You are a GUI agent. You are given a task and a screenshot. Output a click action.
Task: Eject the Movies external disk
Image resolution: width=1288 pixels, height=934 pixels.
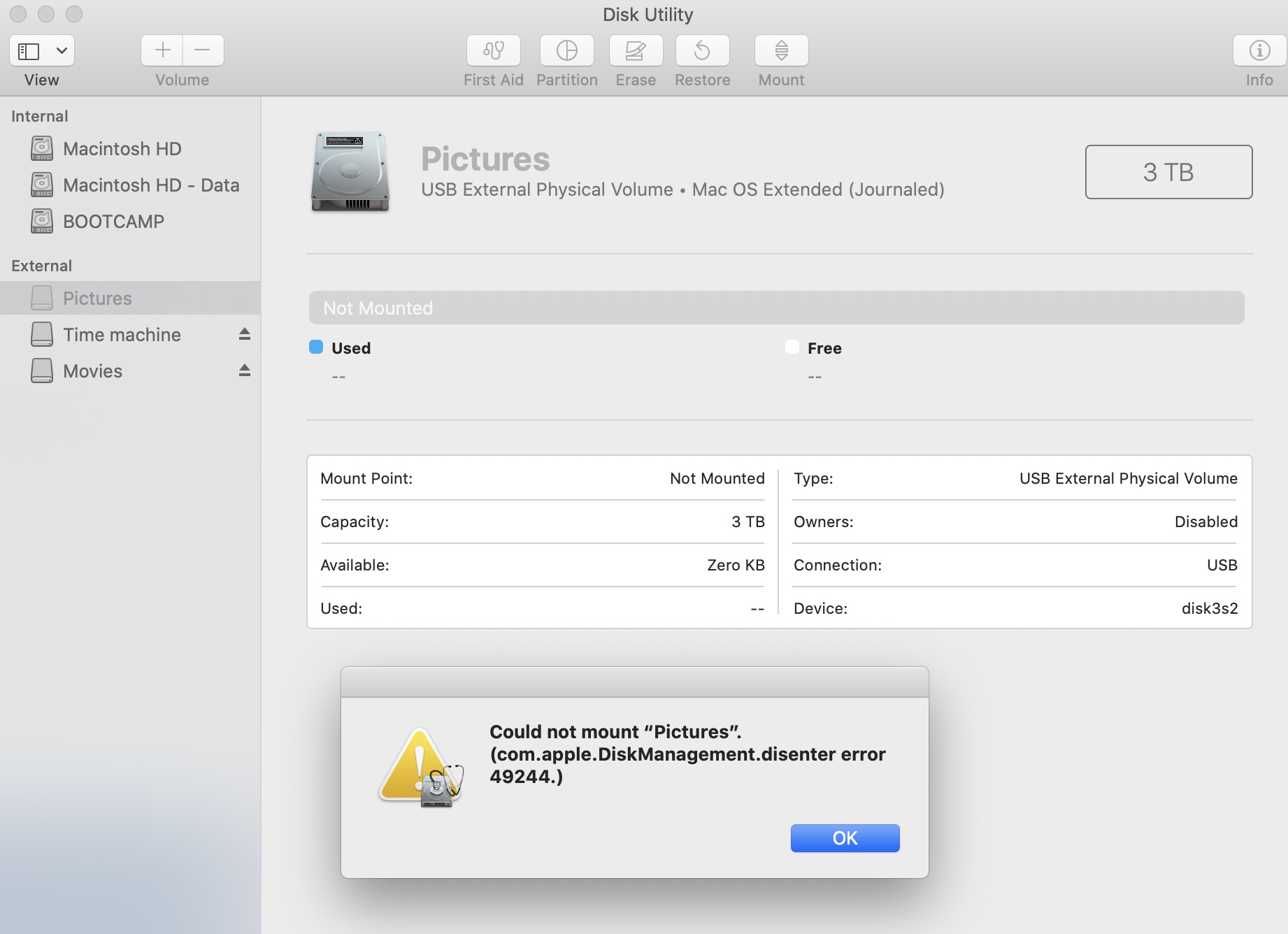coord(244,371)
